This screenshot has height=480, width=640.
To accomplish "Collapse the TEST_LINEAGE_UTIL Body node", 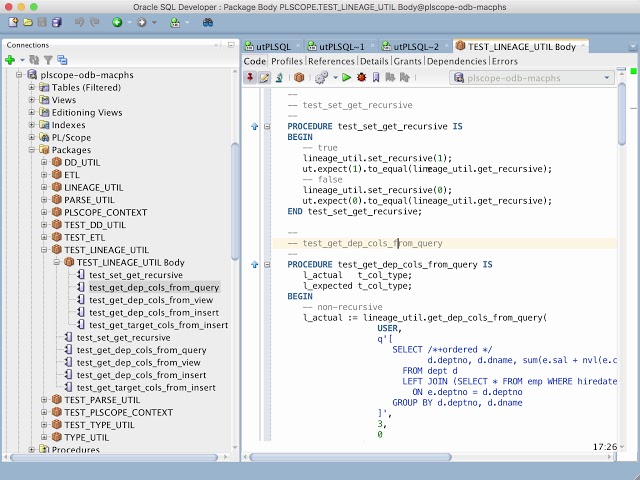I will click(x=57, y=262).
